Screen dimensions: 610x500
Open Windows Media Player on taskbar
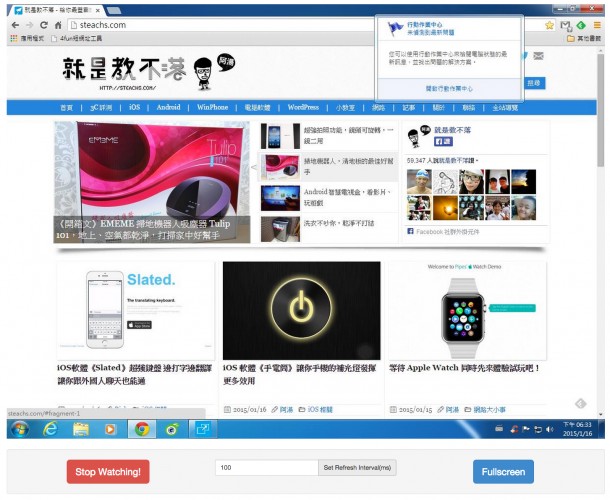tap(110, 429)
